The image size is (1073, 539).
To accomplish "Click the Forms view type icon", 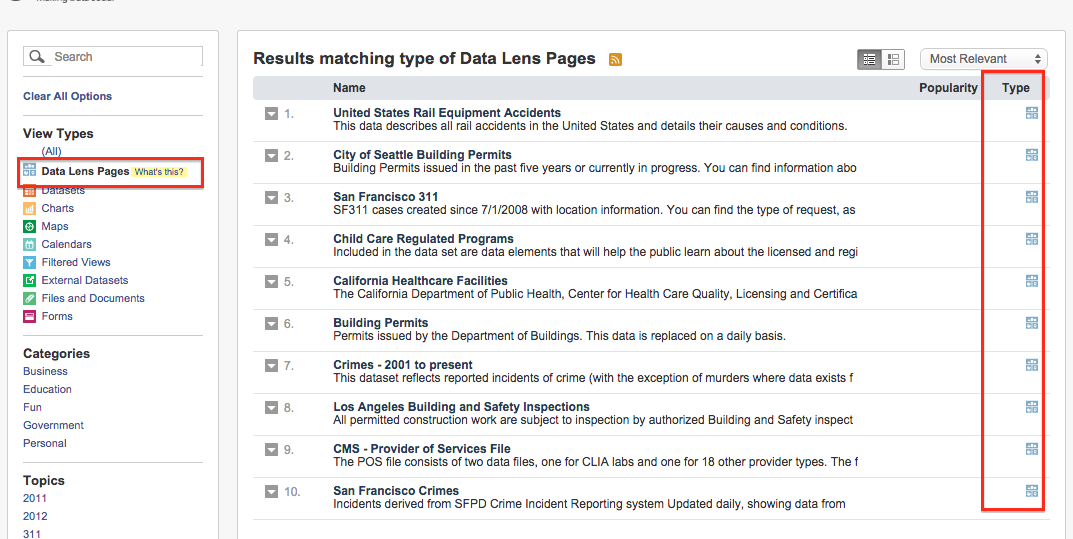I will (29, 317).
